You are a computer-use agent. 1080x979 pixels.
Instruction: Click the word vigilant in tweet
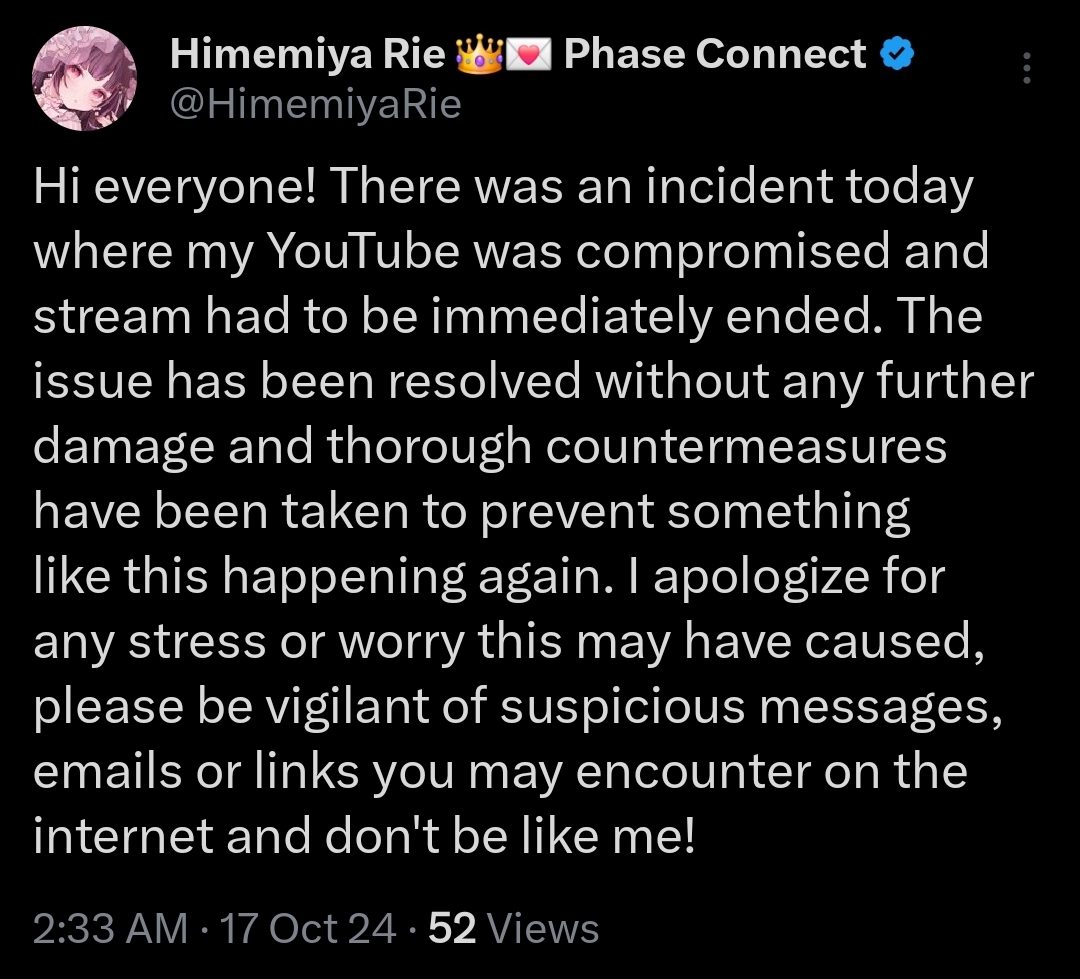click(x=348, y=708)
